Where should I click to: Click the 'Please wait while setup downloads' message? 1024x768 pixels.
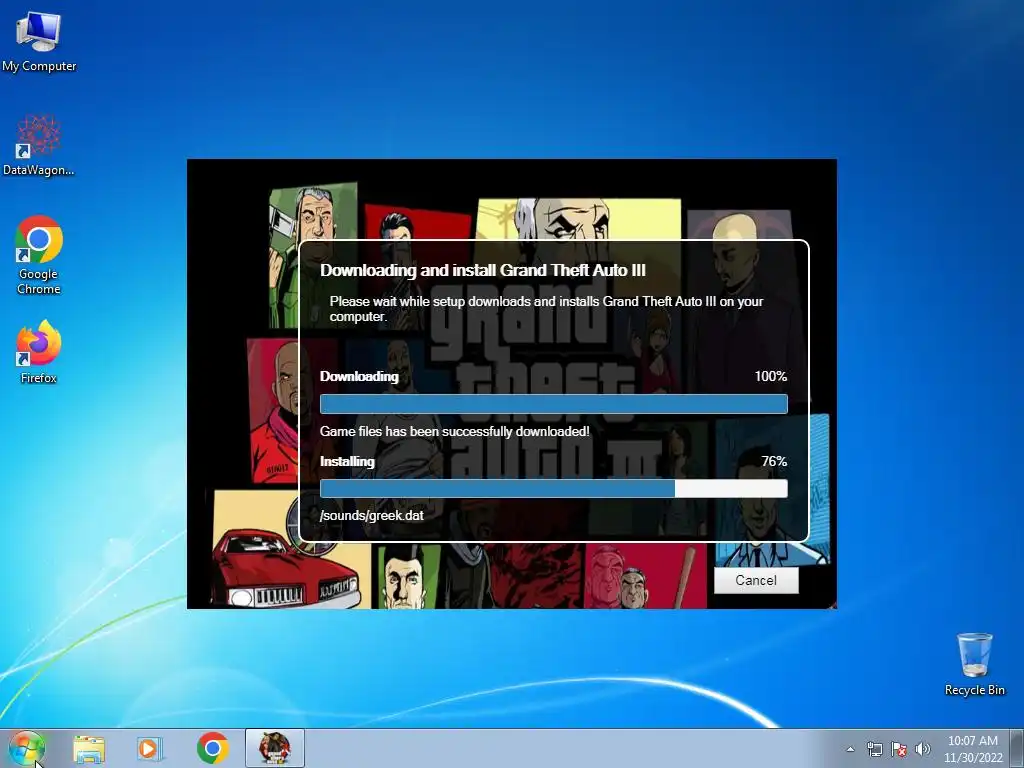pyautogui.click(x=546, y=309)
